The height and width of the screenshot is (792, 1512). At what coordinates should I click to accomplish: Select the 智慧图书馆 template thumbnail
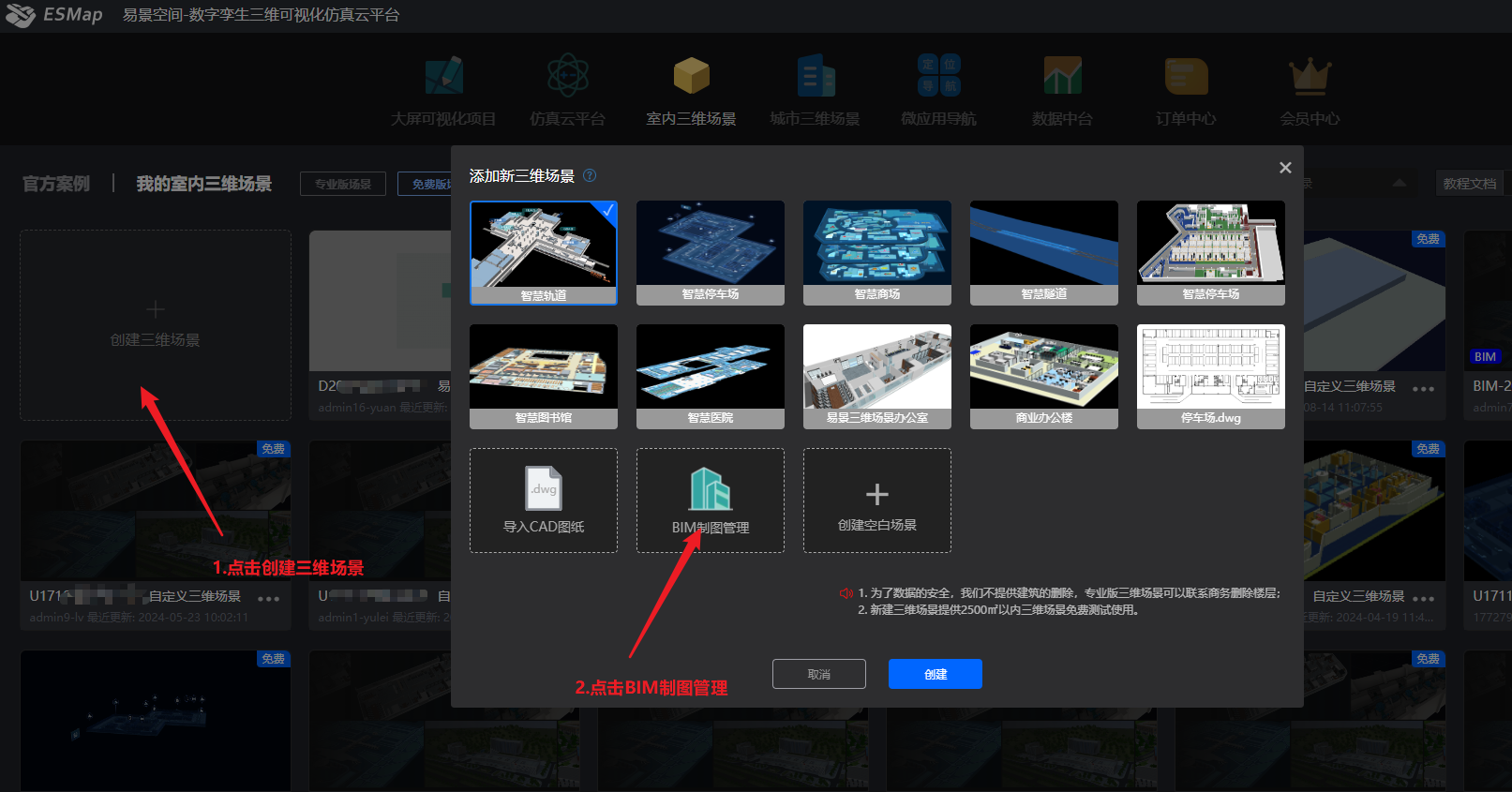click(544, 377)
